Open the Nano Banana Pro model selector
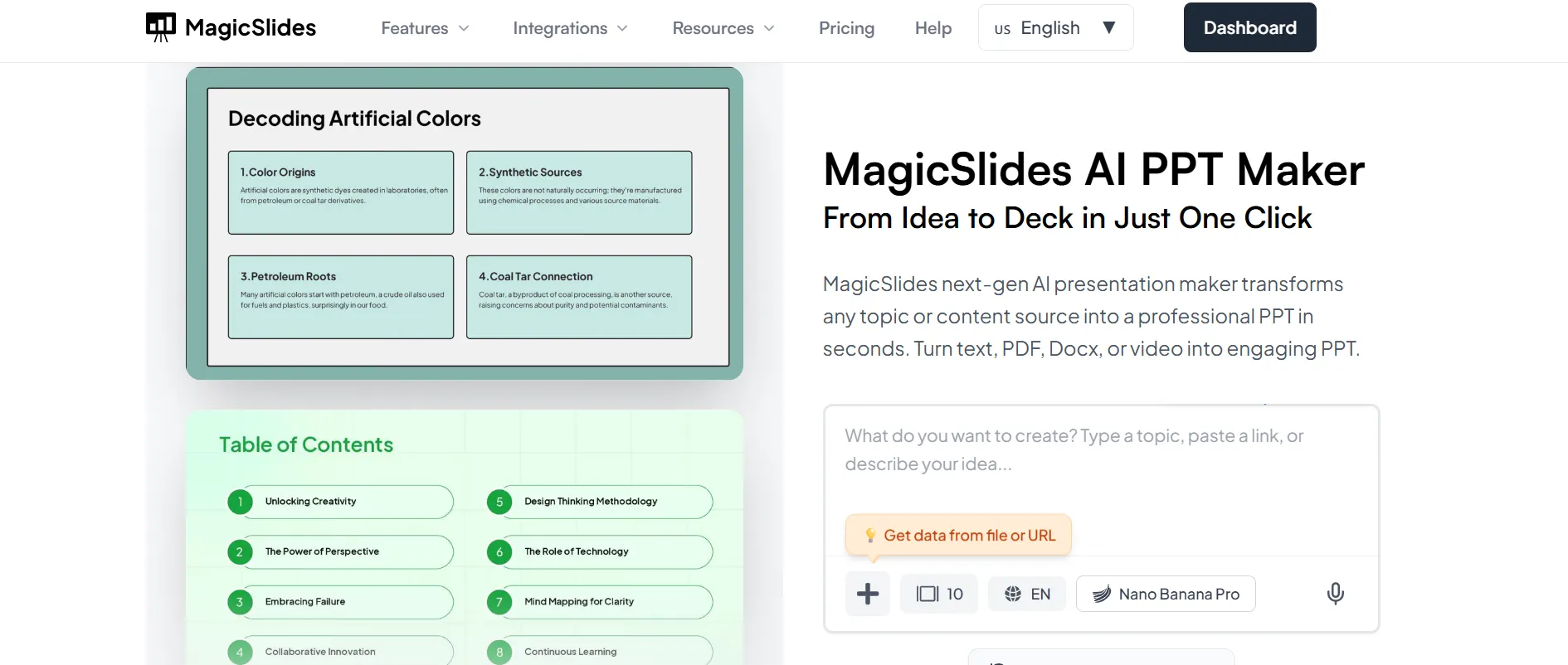Image resolution: width=1568 pixels, height=665 pixels. tap(1166, 594)
